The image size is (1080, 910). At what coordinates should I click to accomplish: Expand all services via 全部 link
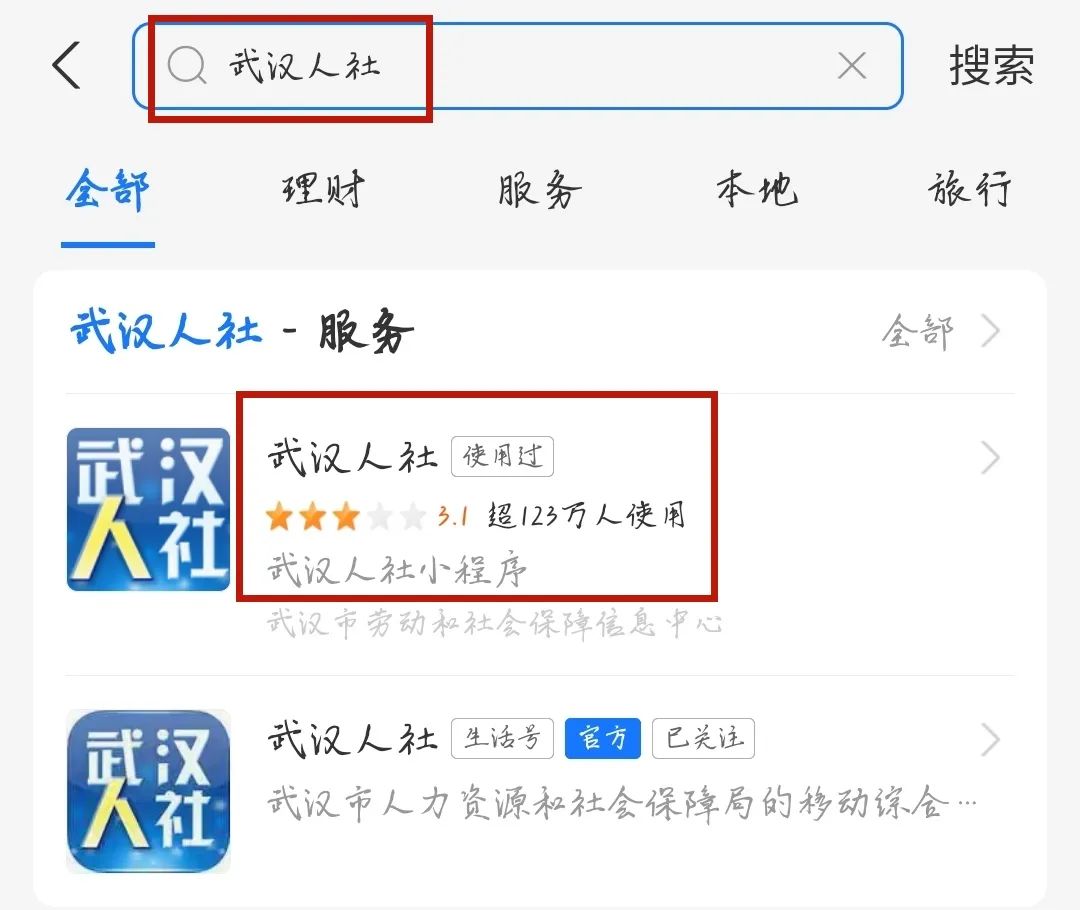pos(940,332)
